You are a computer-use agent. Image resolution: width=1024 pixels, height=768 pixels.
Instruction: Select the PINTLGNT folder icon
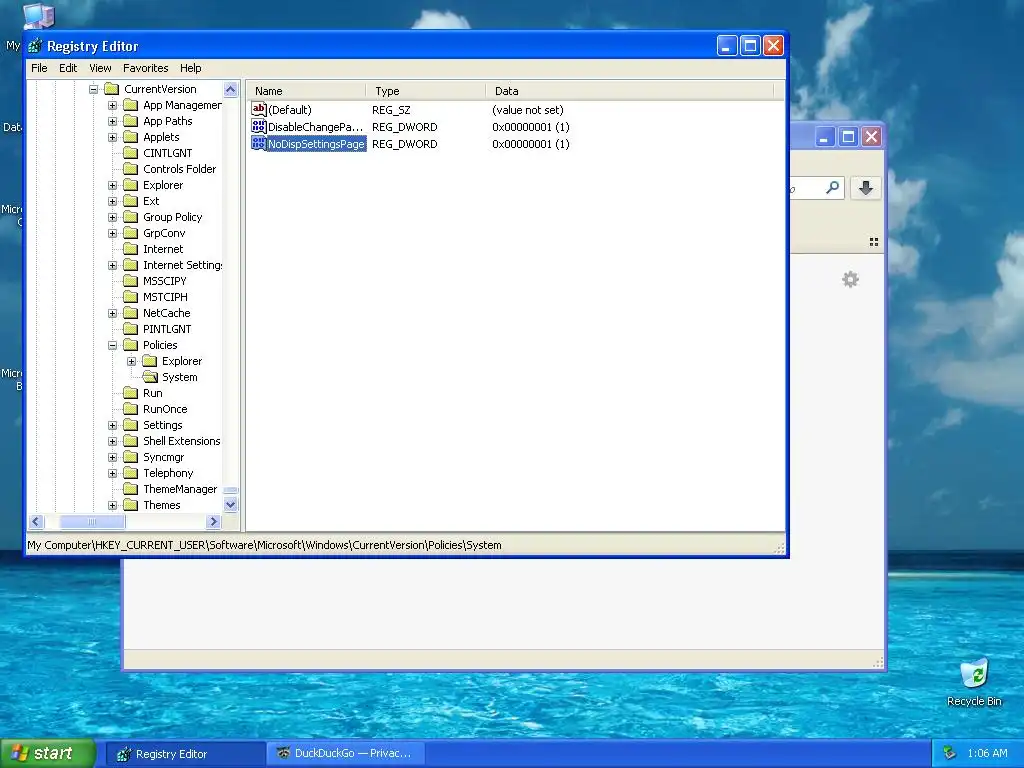pyautogui.click(x=131, y=328)
